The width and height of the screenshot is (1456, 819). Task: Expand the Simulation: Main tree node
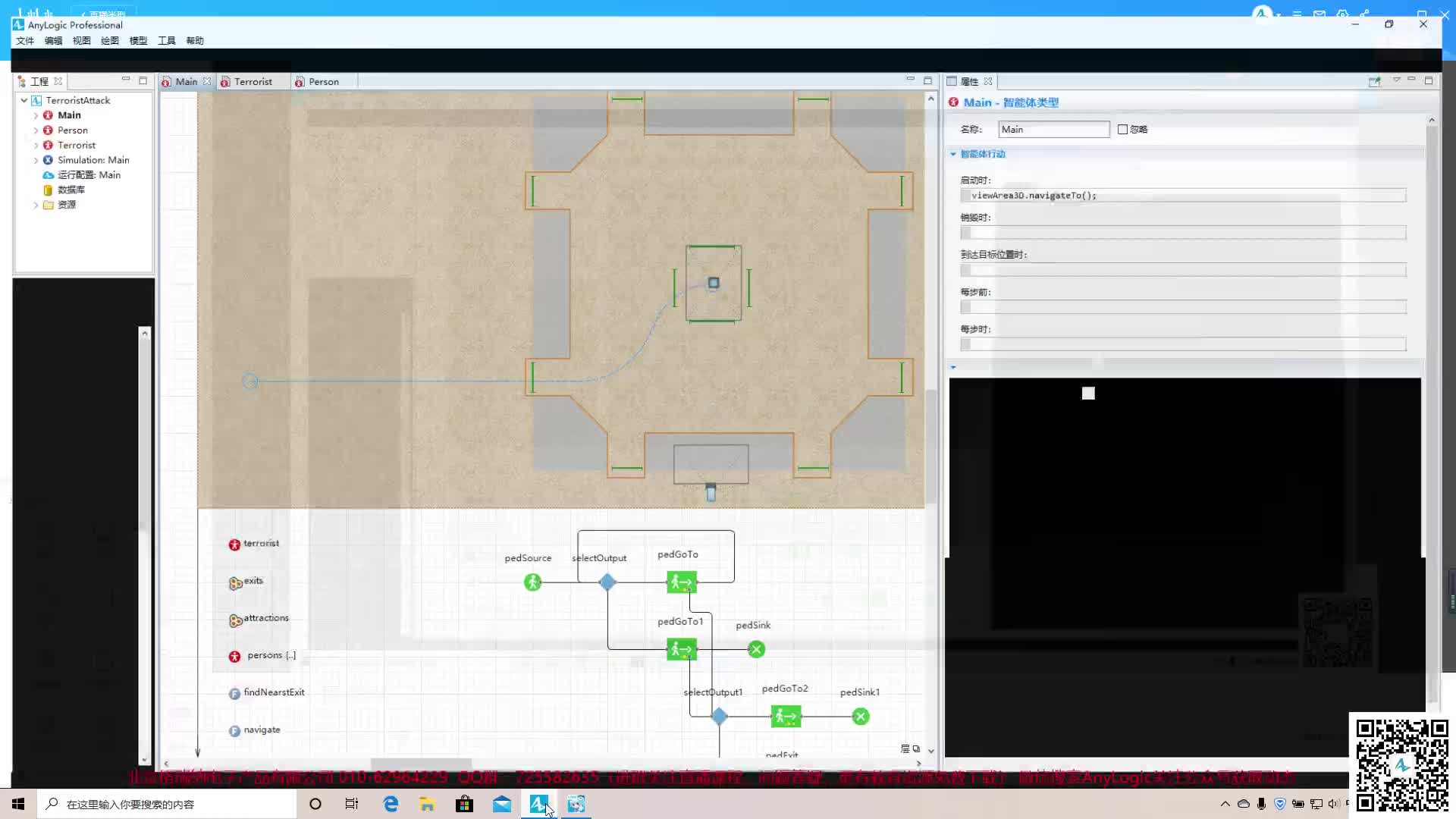point(36,160)
